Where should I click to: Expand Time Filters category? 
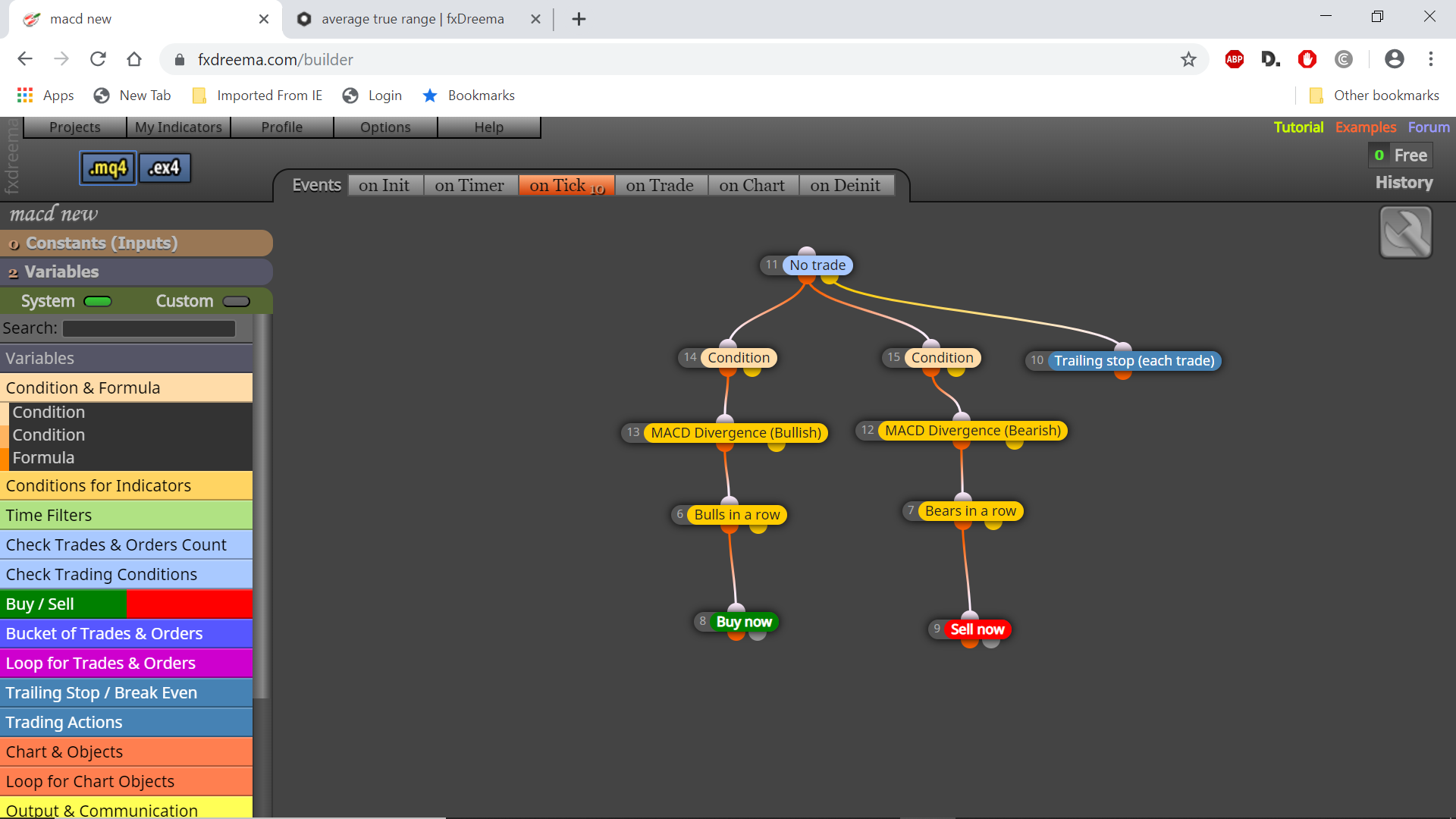point(126,515)
